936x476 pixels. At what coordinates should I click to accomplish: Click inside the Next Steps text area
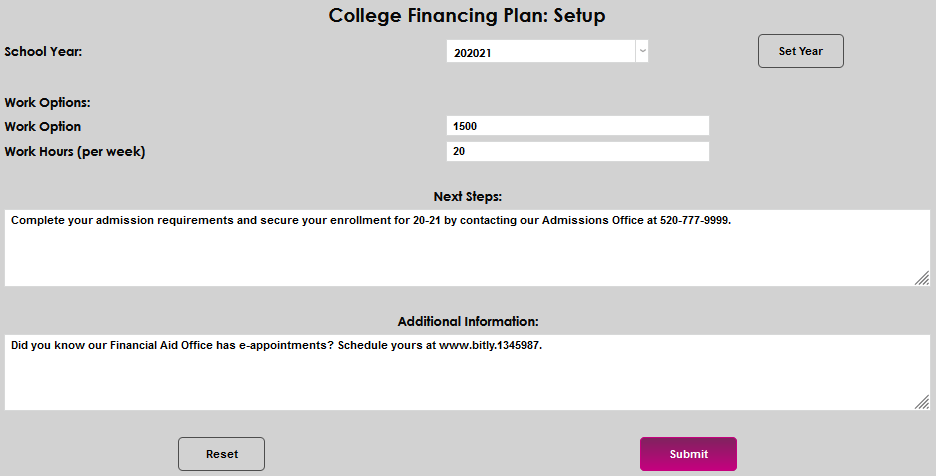click(468, 255)
